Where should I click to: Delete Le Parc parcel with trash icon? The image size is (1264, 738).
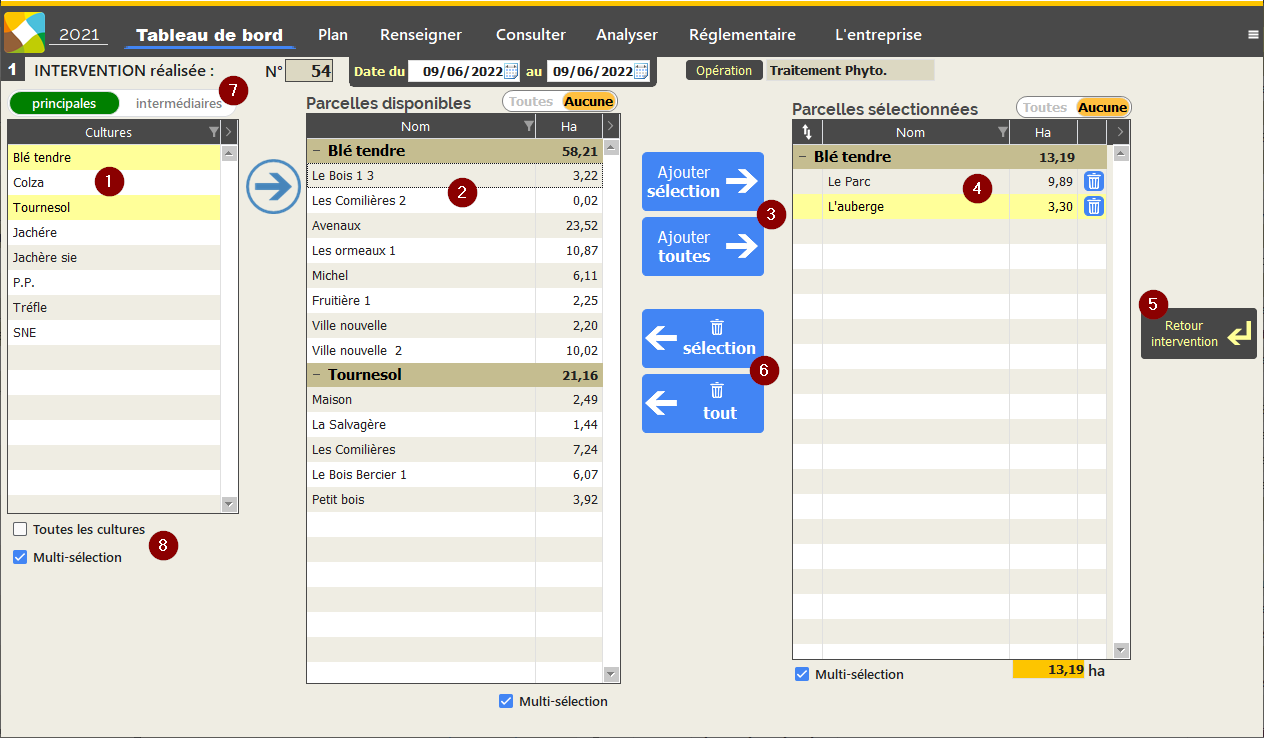(1094, 181)
